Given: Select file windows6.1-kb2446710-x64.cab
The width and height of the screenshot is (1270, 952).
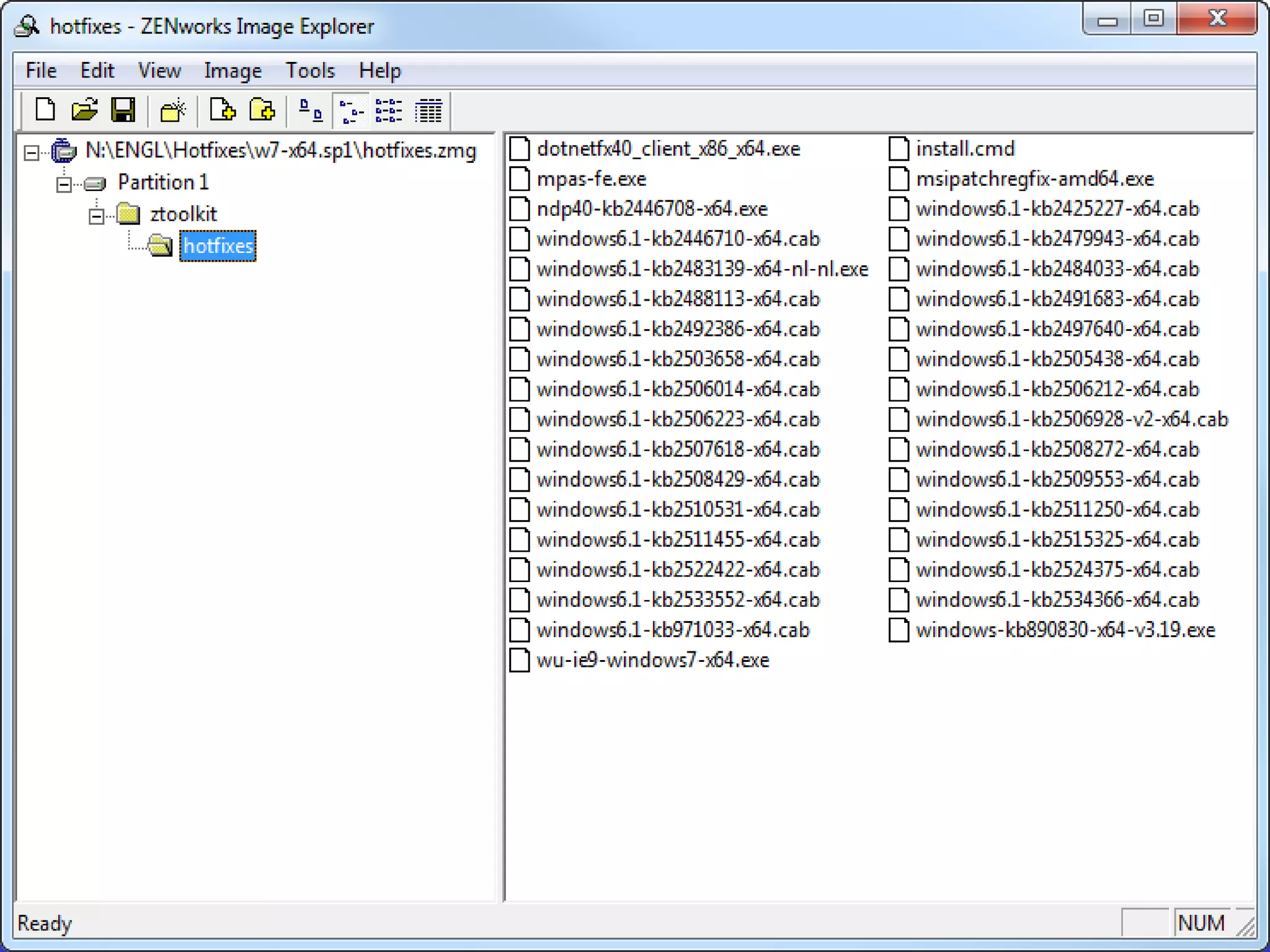Looking at the screenshot, I should (678, 239).
